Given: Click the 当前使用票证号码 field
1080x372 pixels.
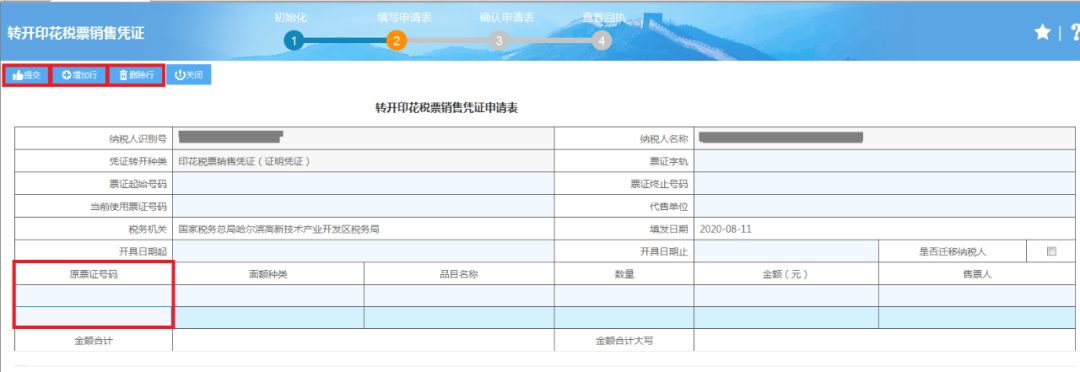Looking at the screenshot, I should click(363, 207).
